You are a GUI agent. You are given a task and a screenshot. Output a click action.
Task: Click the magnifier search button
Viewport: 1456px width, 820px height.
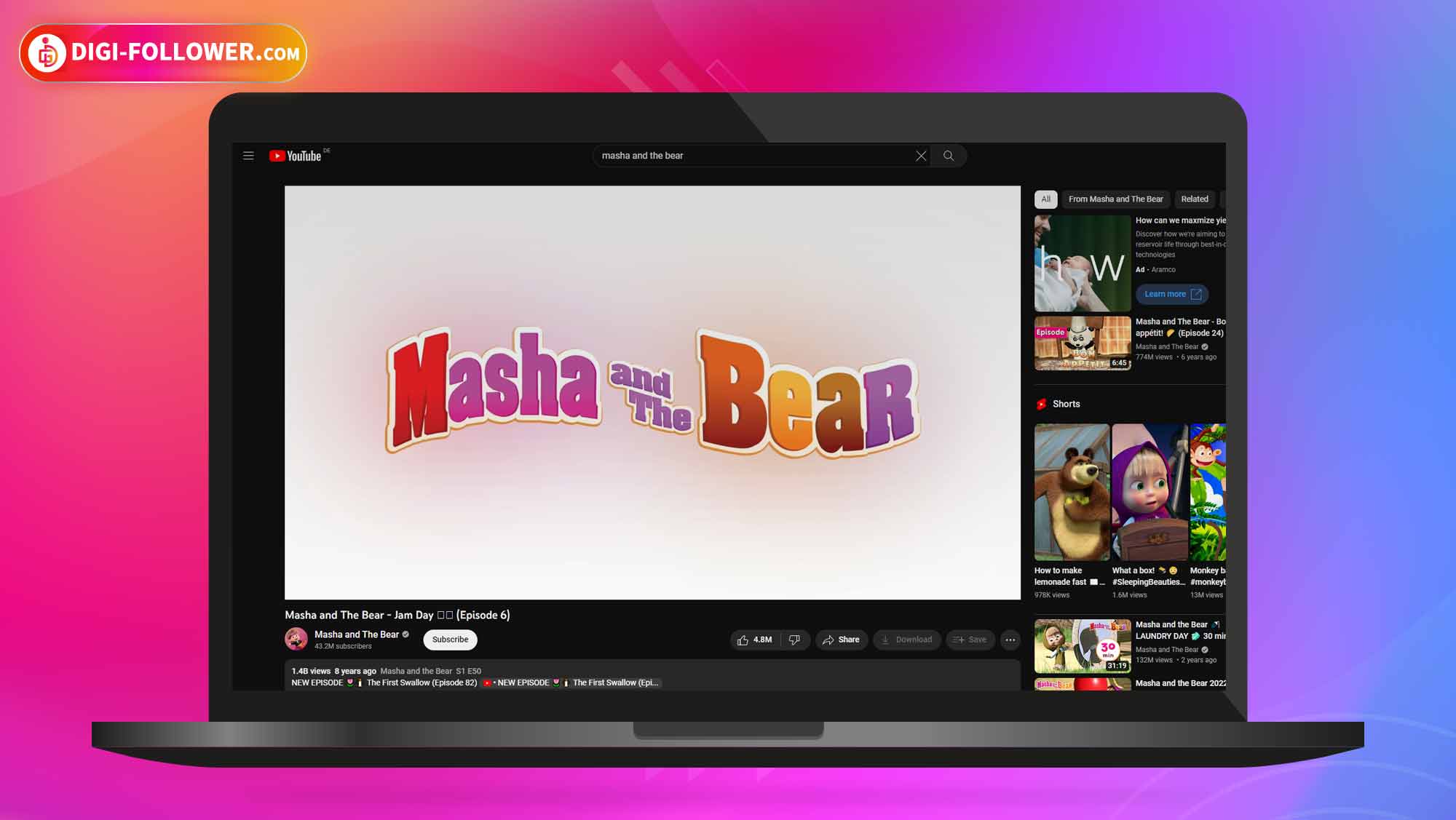click(x=949, y=156)
